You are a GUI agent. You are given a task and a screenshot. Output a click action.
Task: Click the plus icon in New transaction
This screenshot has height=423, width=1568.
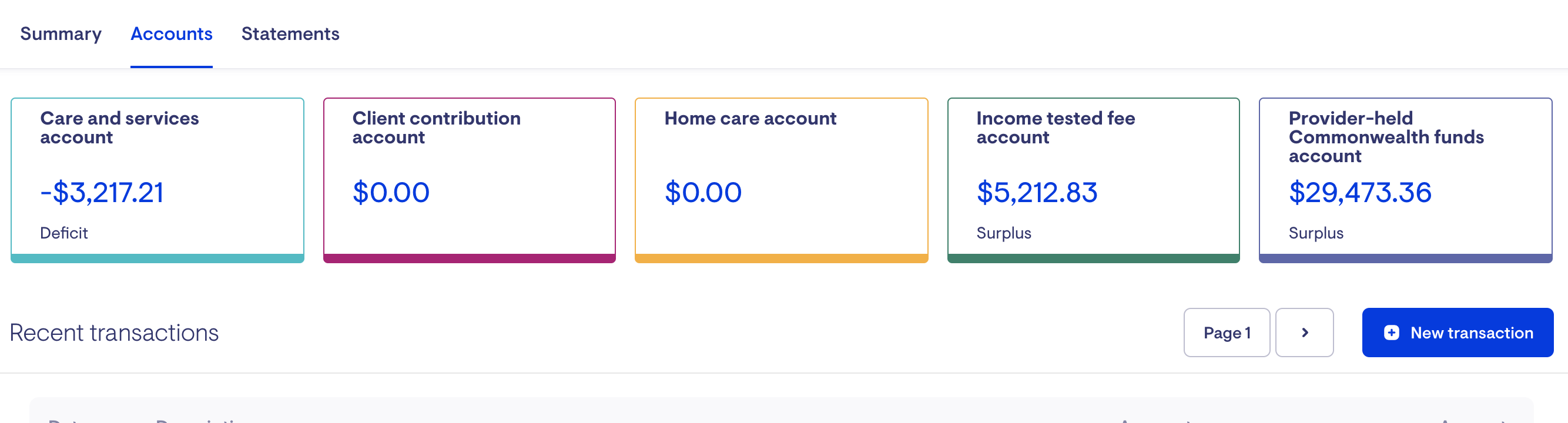[x=1392, y=333]
